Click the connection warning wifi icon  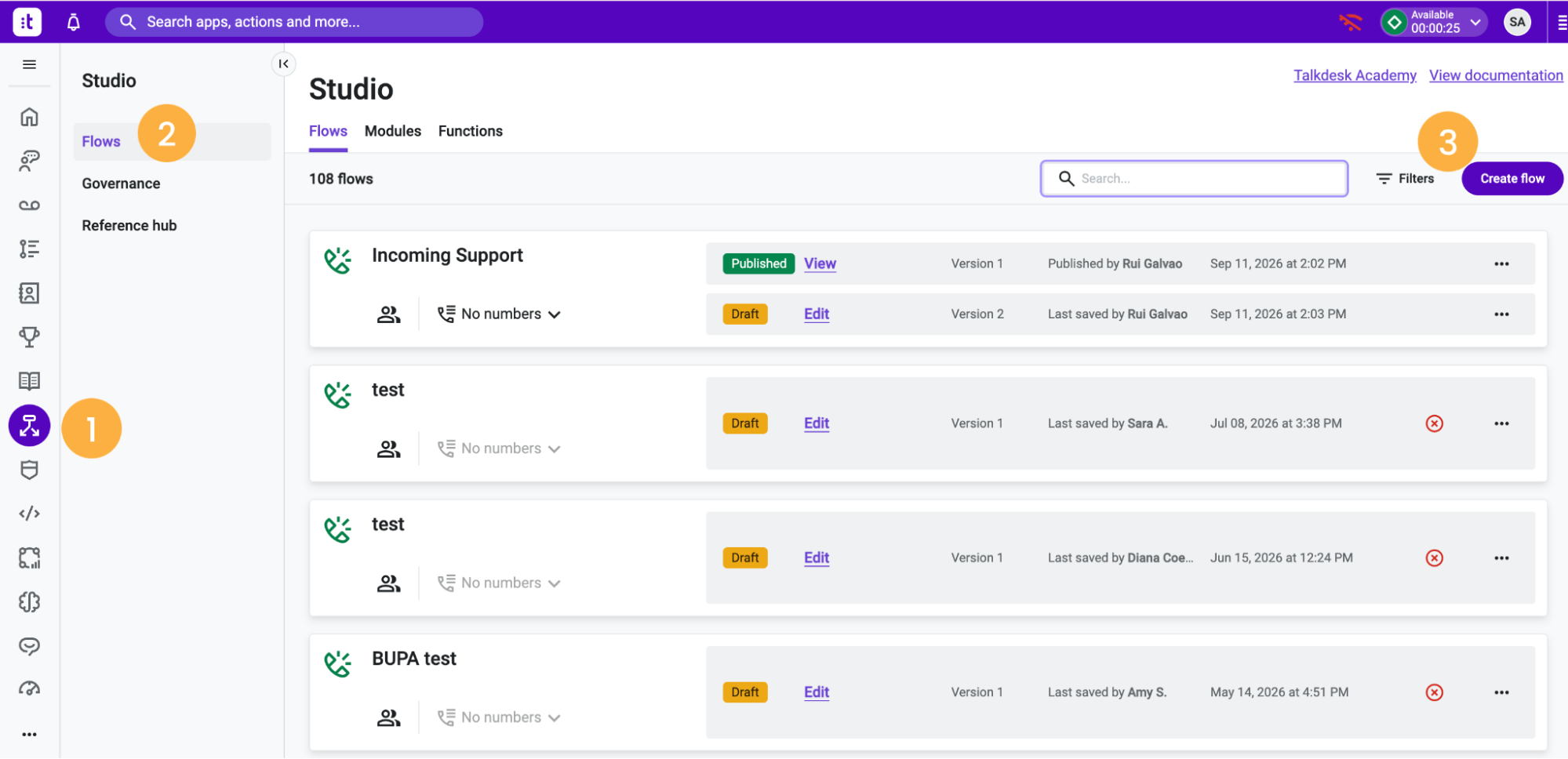[x=1351, y=22]
